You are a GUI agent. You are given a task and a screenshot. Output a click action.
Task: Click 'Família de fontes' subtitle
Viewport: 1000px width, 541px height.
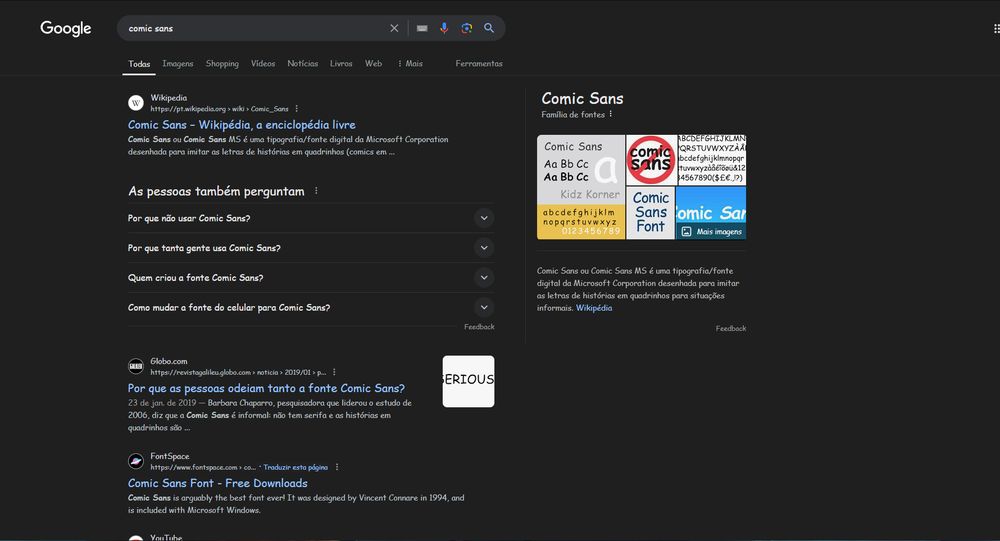pyautogui.click(x=573, y=114)
